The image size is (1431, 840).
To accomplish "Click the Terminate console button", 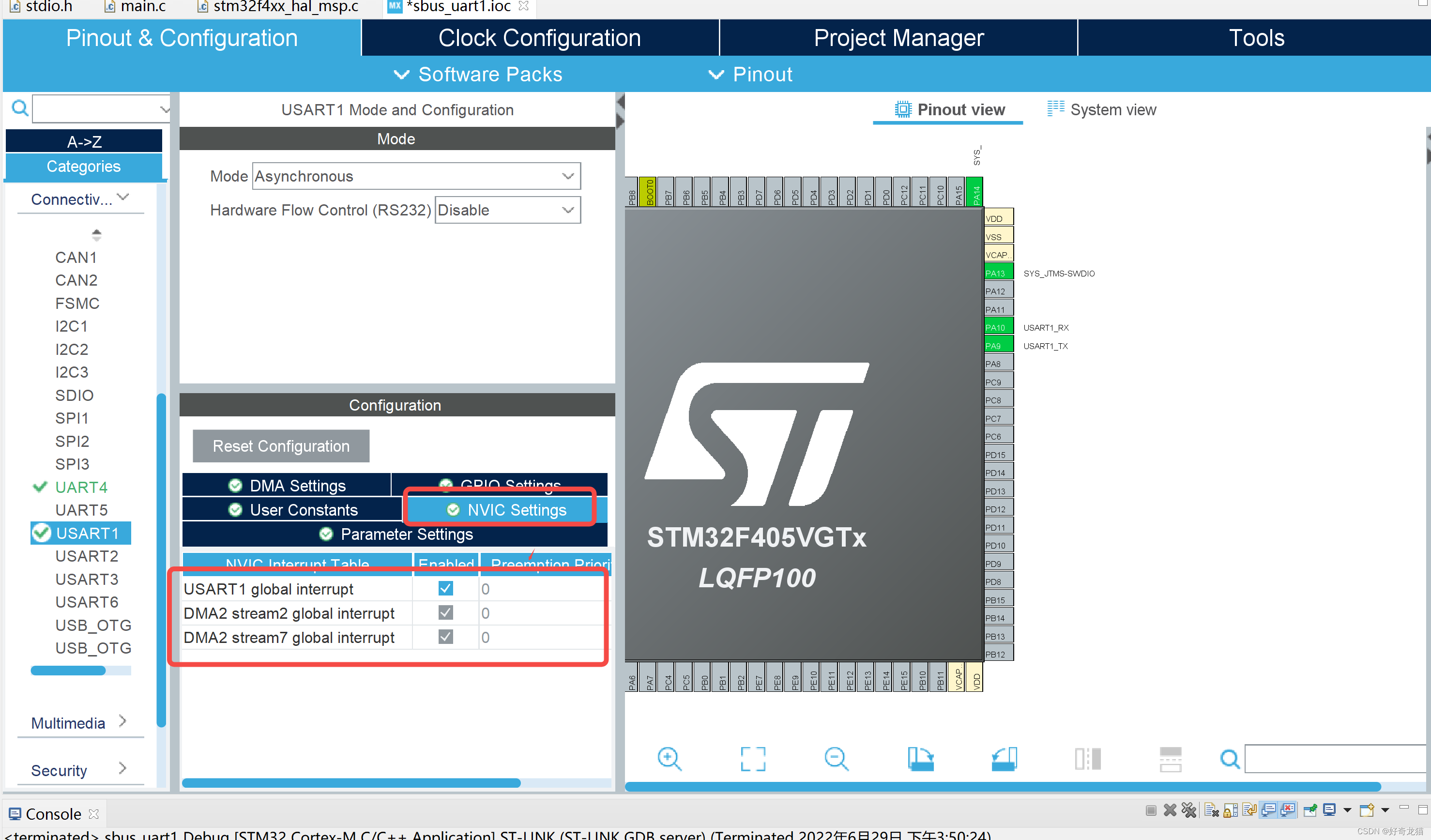I will coord(1151,810).
